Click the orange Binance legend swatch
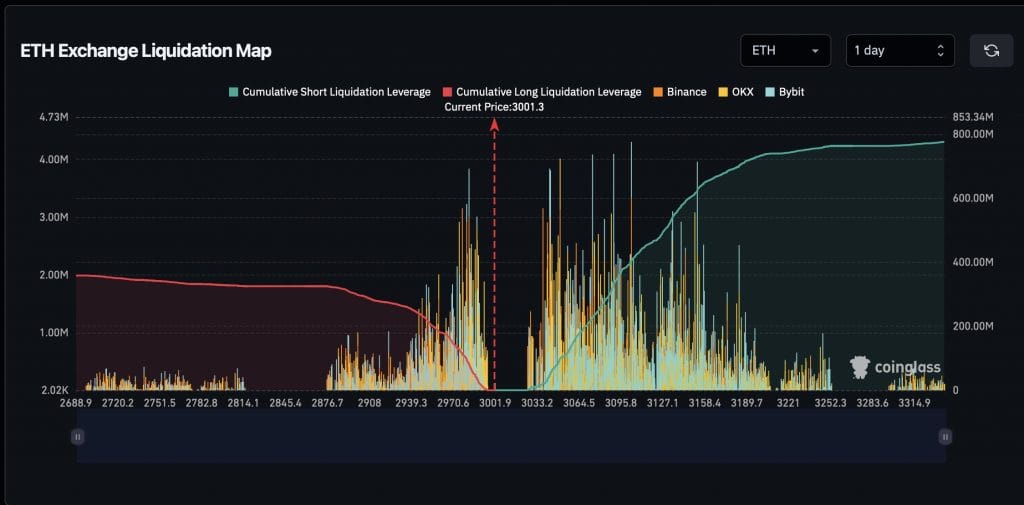The image size is (1024, 505). (x=658, y=92)
